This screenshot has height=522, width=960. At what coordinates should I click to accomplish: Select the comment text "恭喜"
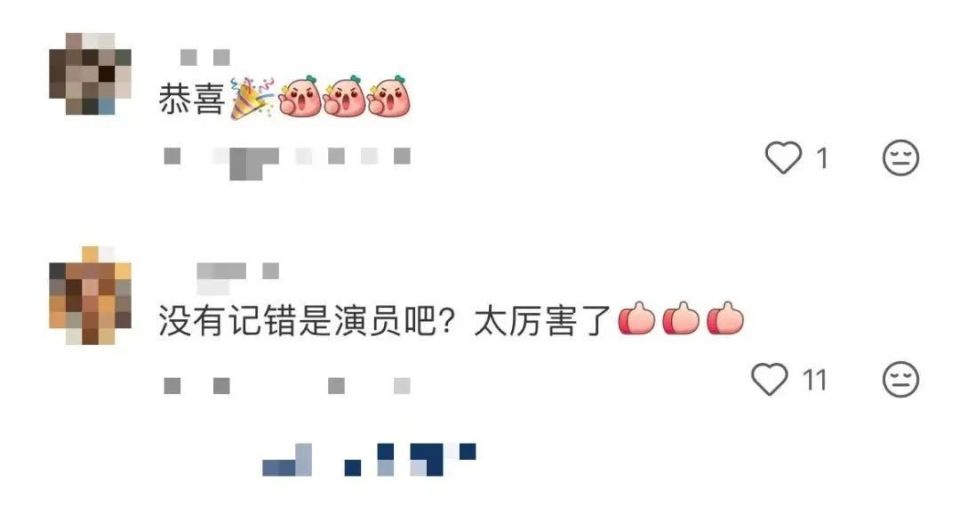[x=192, y=99]
